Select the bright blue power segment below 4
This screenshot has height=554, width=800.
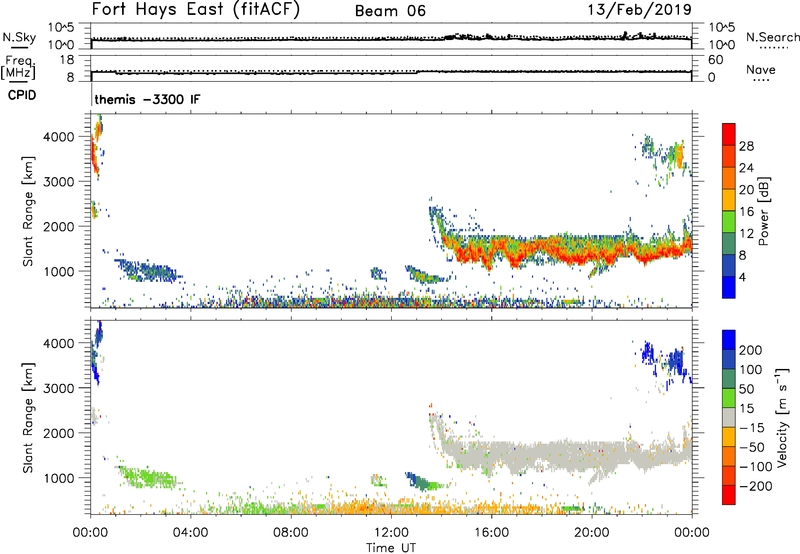[729, 287]
